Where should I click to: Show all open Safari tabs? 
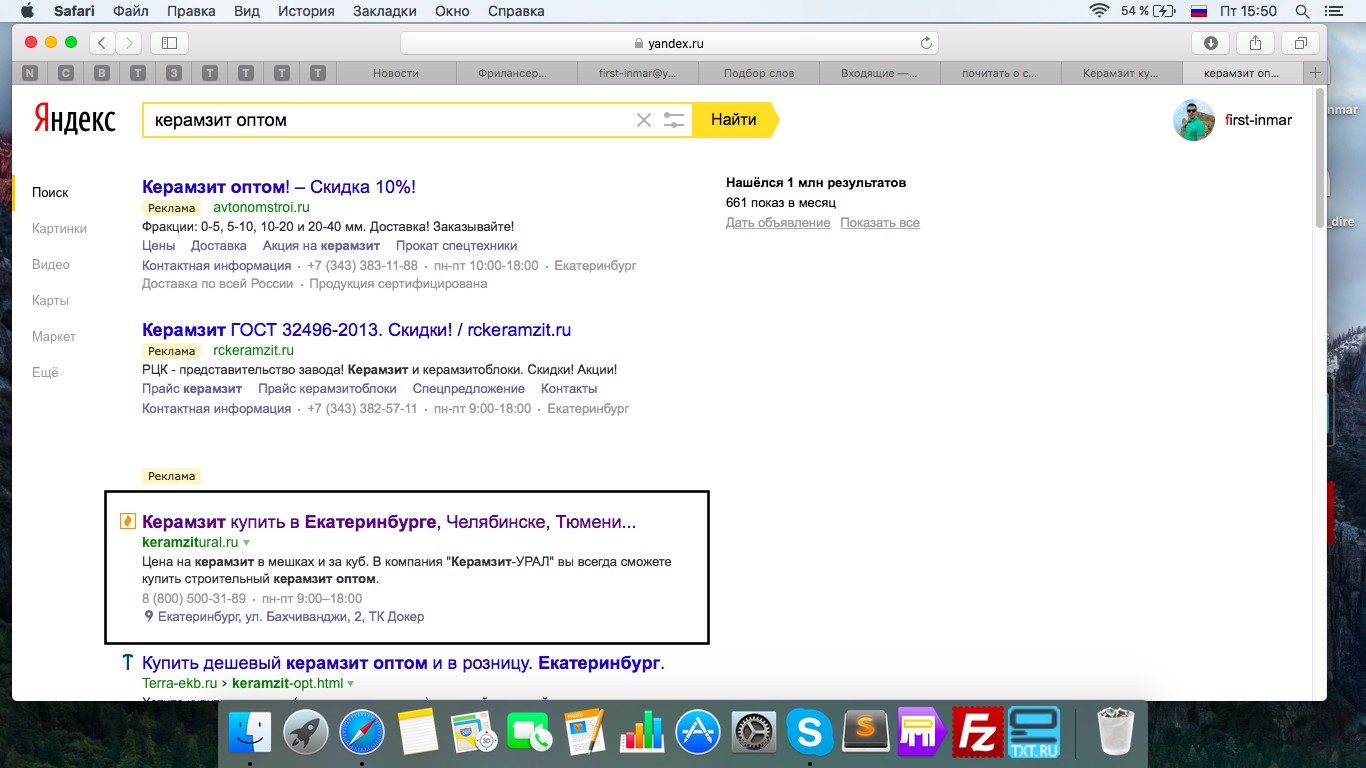coord(1301,43)
